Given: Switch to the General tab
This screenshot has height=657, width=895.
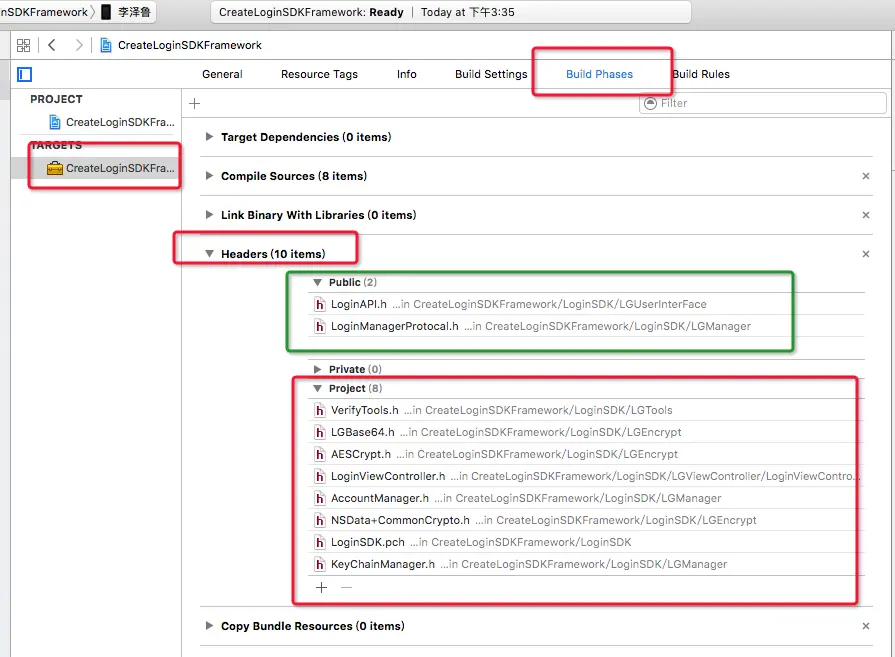Looking at the screenshot, I should 222,74.
